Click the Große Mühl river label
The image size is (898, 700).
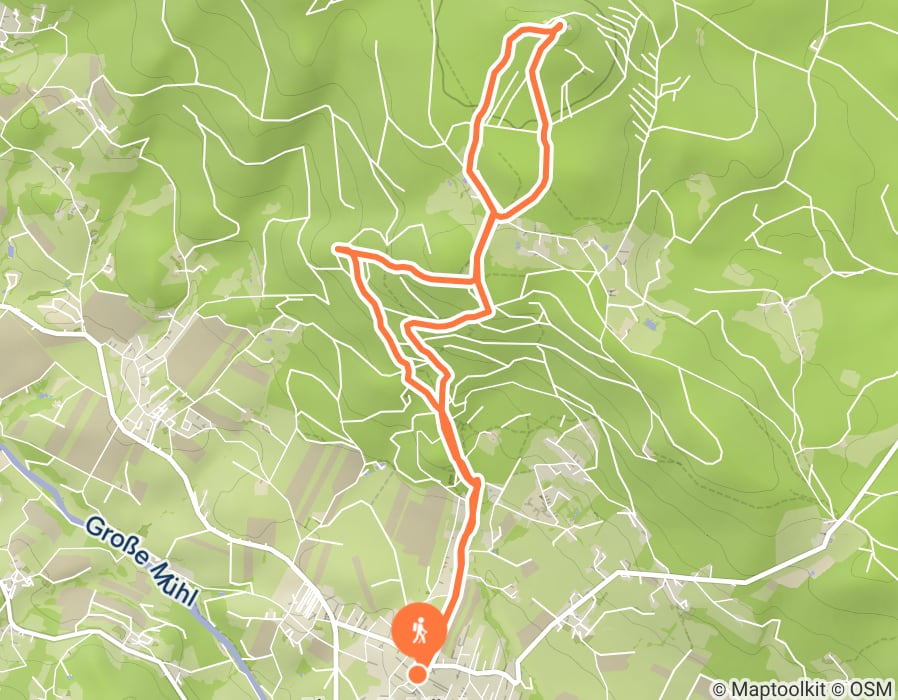[x=141, y=560]
